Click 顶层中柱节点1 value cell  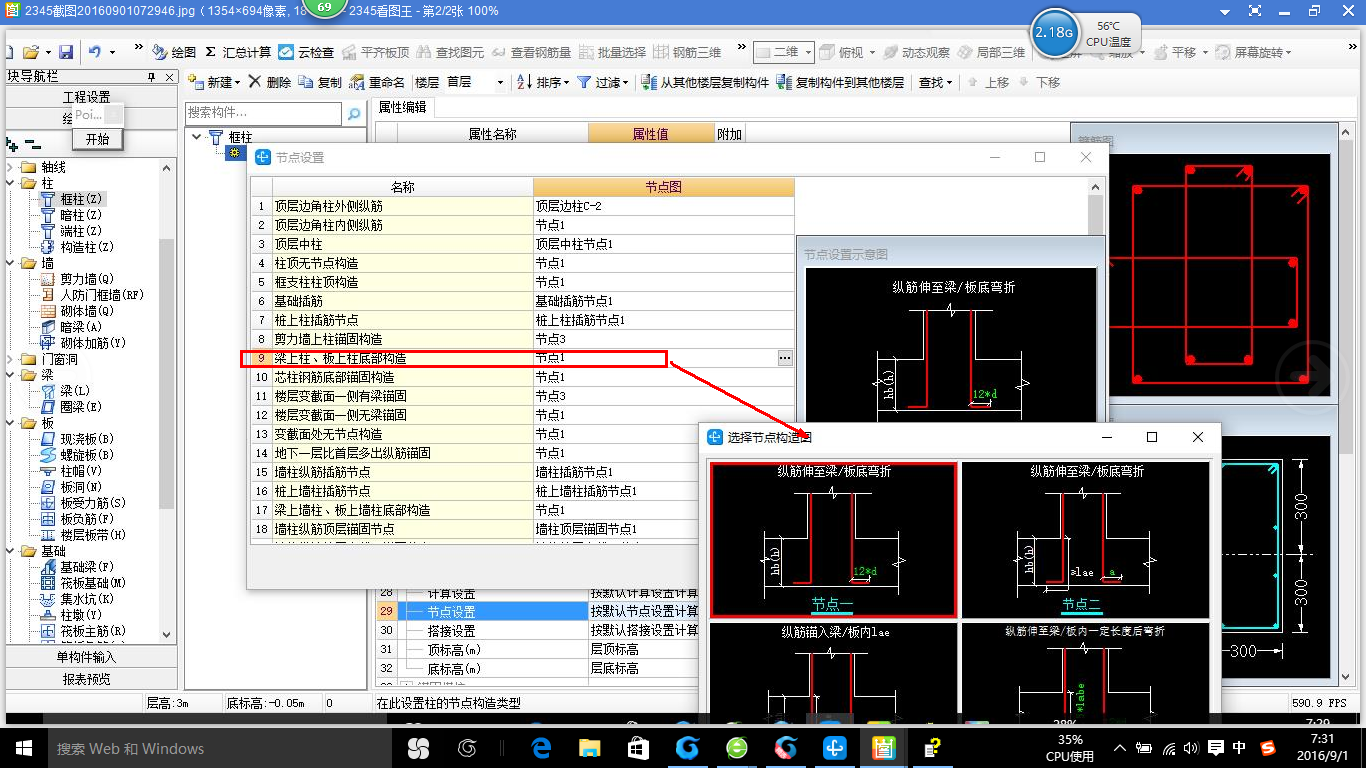coord(664,244)
